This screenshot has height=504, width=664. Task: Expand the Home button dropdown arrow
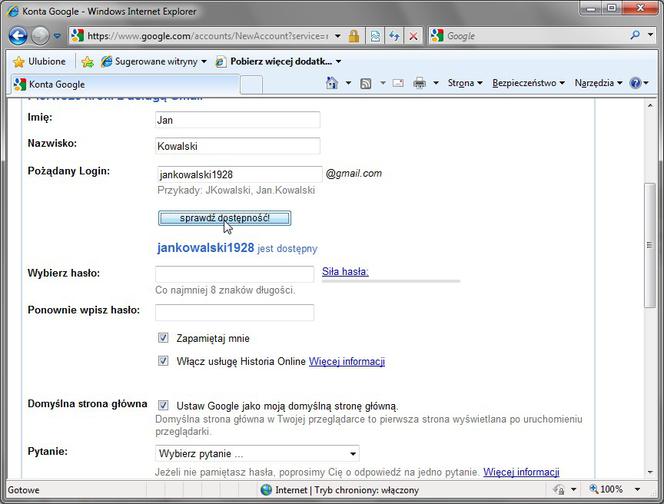pyautogui.click(x=348, y=83)
